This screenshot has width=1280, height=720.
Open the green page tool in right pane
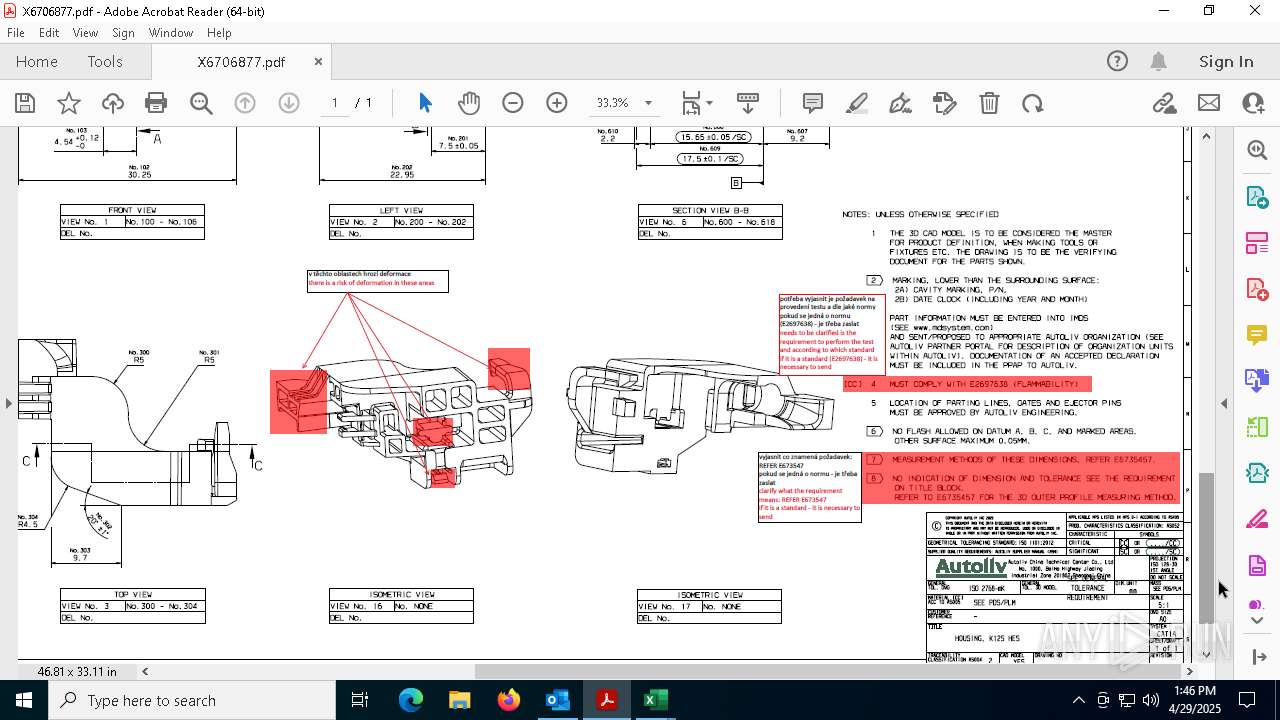1257,427
